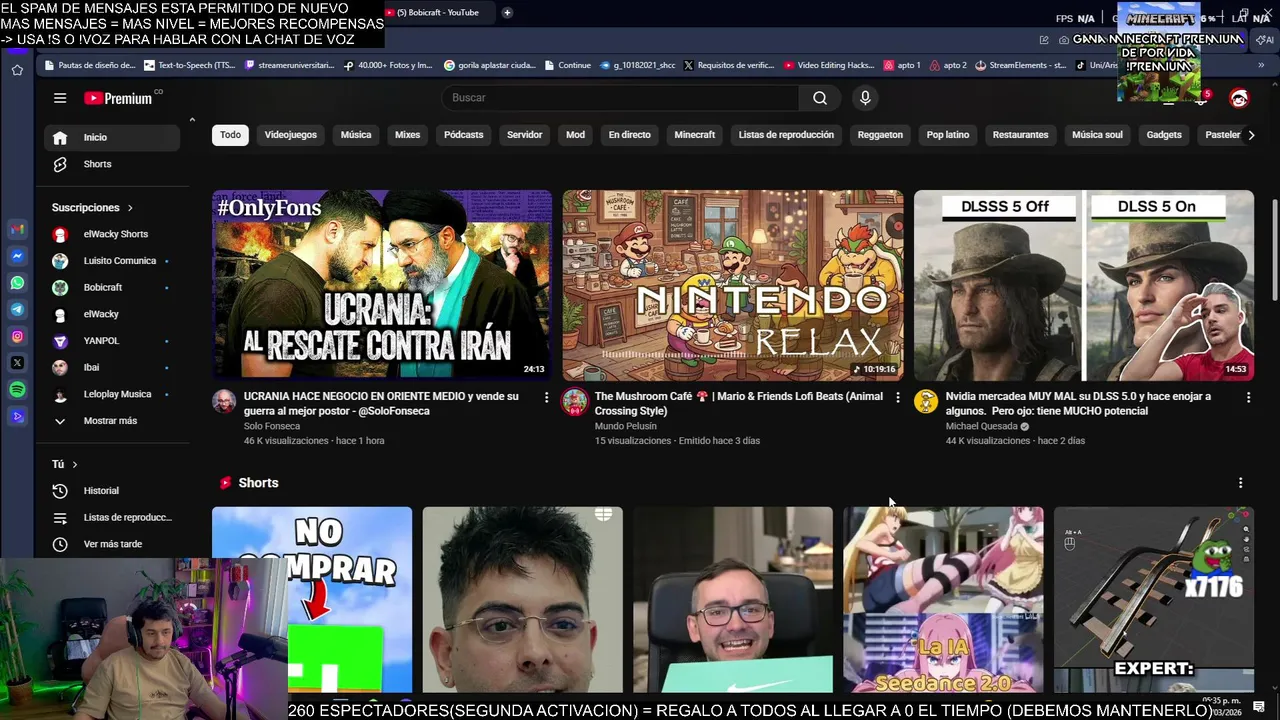Viewport: 1280px width, 720px height.
Task: Open Ibai subscription channel
Action: coord(112,368)
